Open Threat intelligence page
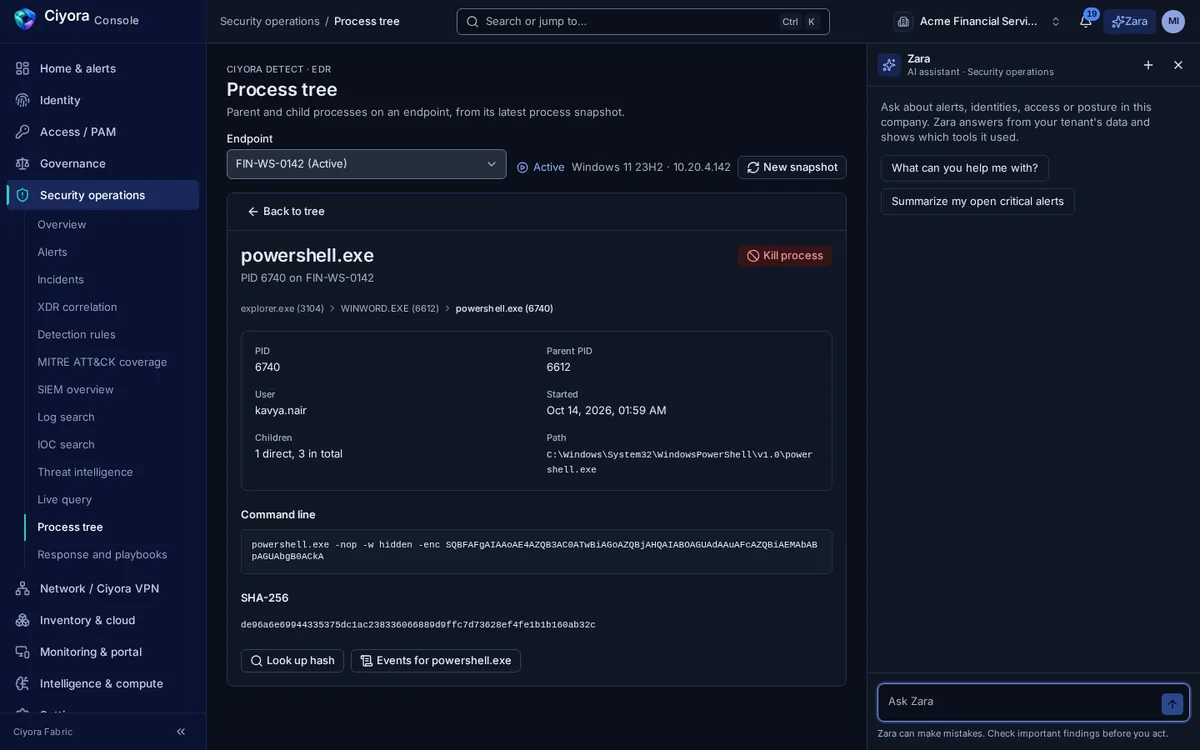Viewport: 1200px width, 750px height. click(85, 472)
